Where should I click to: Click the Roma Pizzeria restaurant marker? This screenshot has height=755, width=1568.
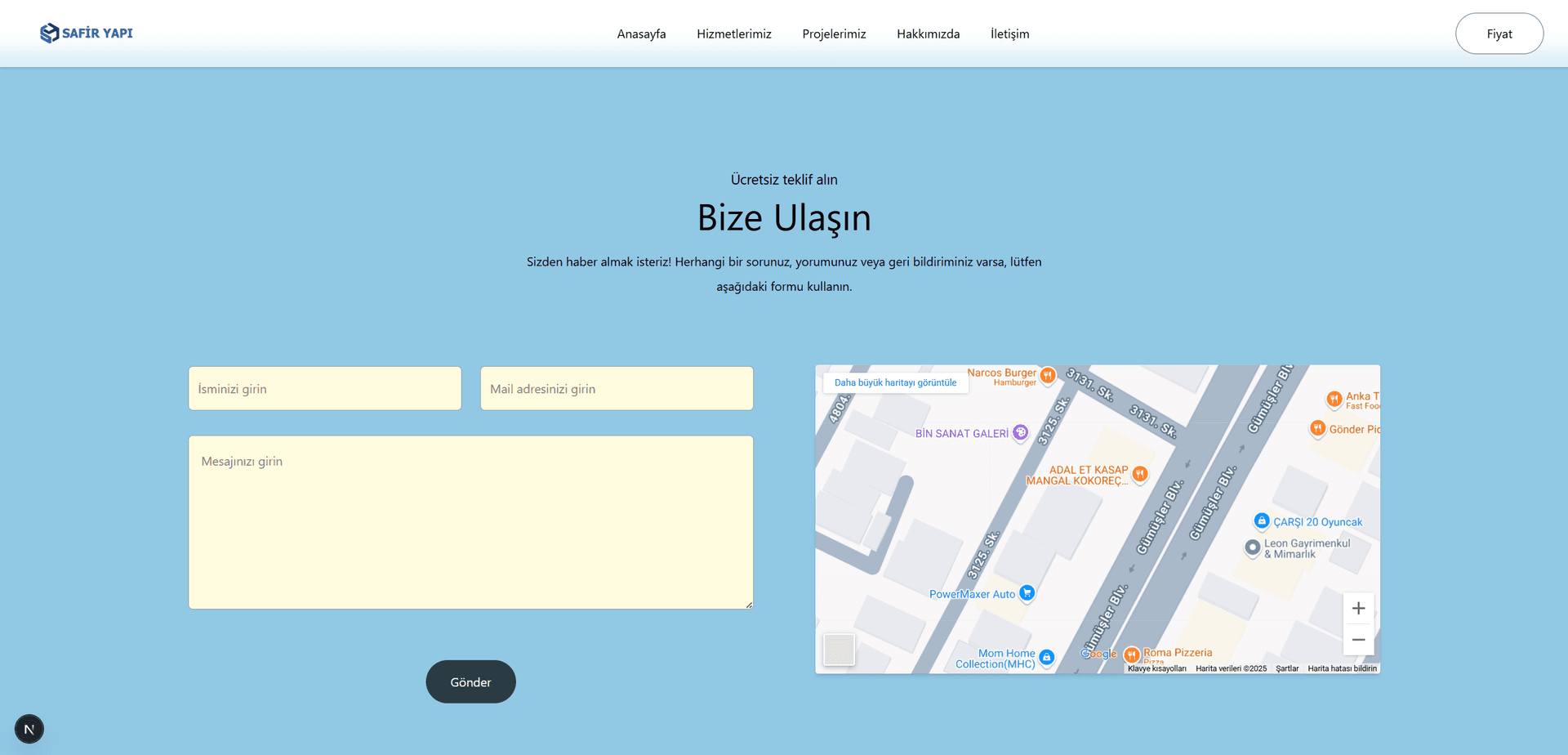tap(1132, 654)
